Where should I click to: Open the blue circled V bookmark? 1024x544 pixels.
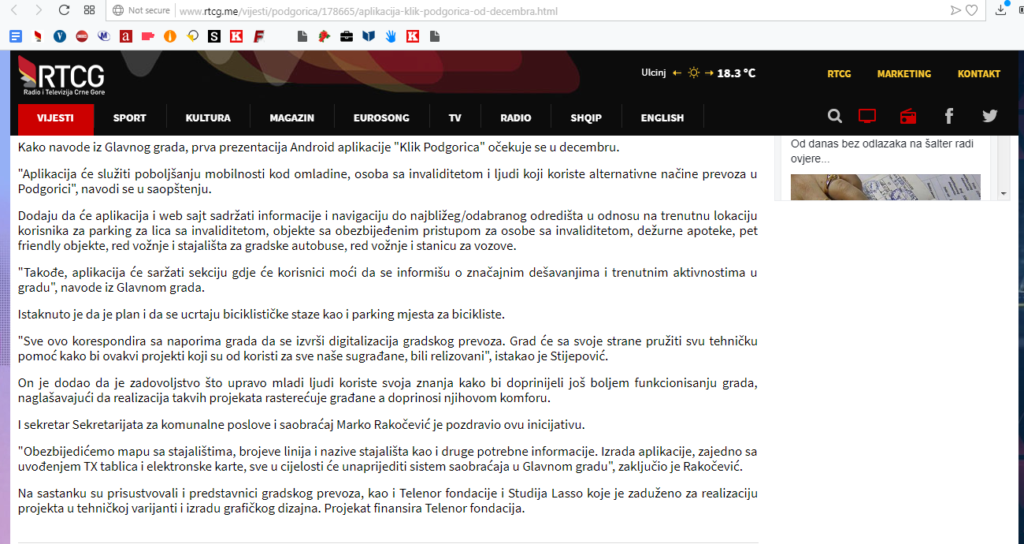59,37
